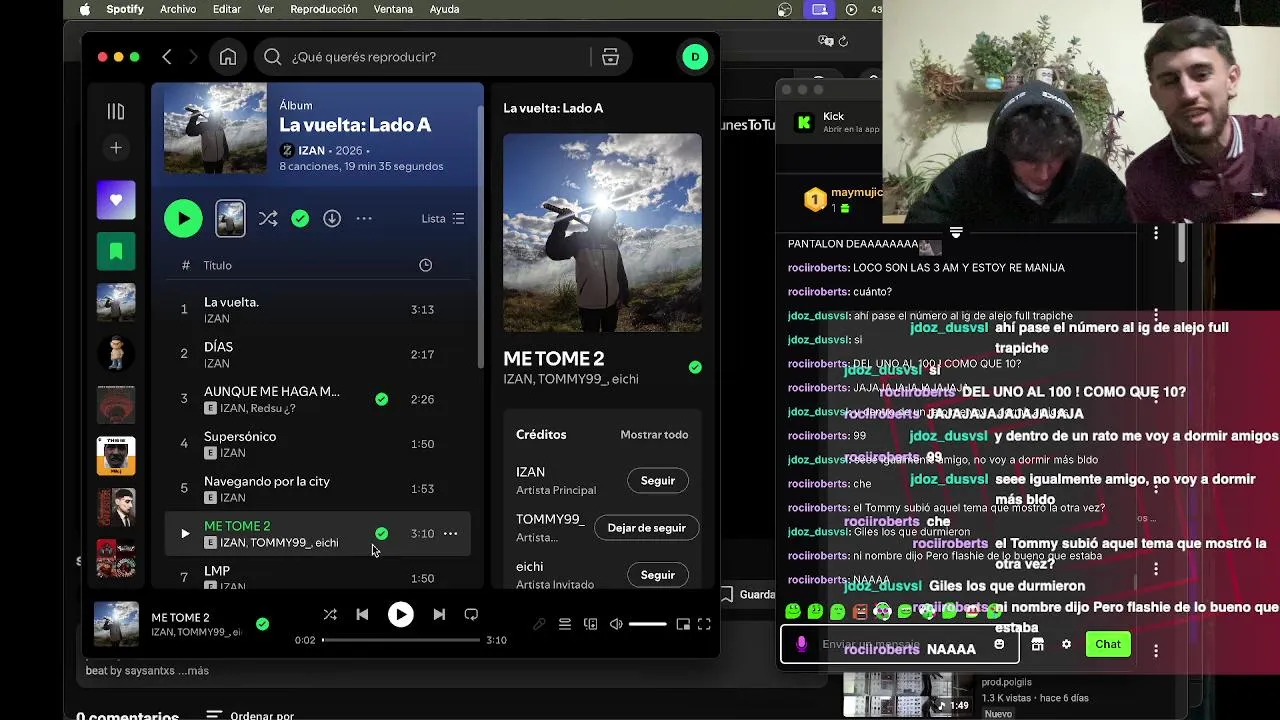Adjust the volume slider
The height and width of the screenshot is (720, 1280).
coord(648,624)
